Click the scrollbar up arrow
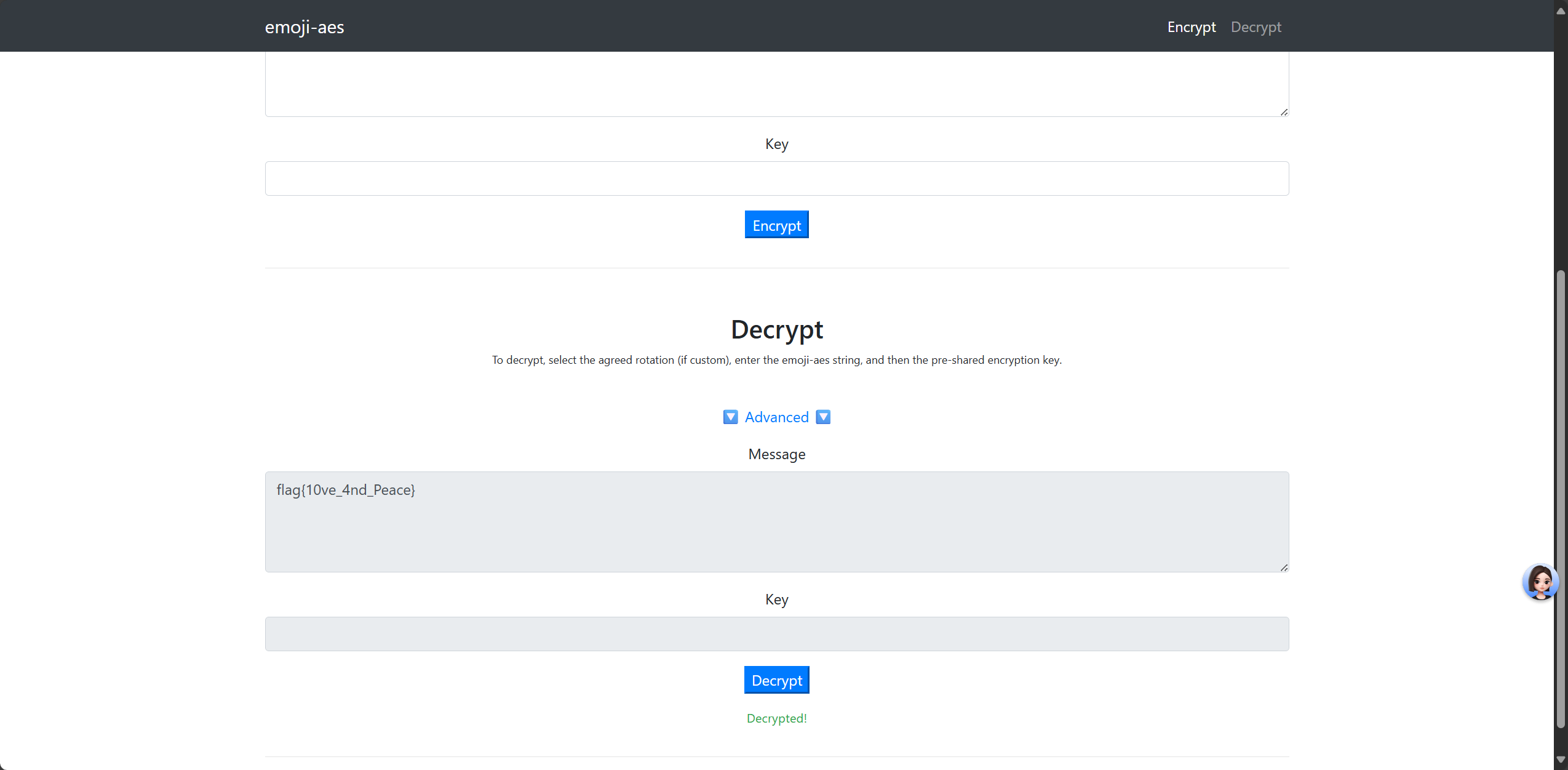Image resolution: width=1568 pixels, height=770 pixels. (1561, 11)
